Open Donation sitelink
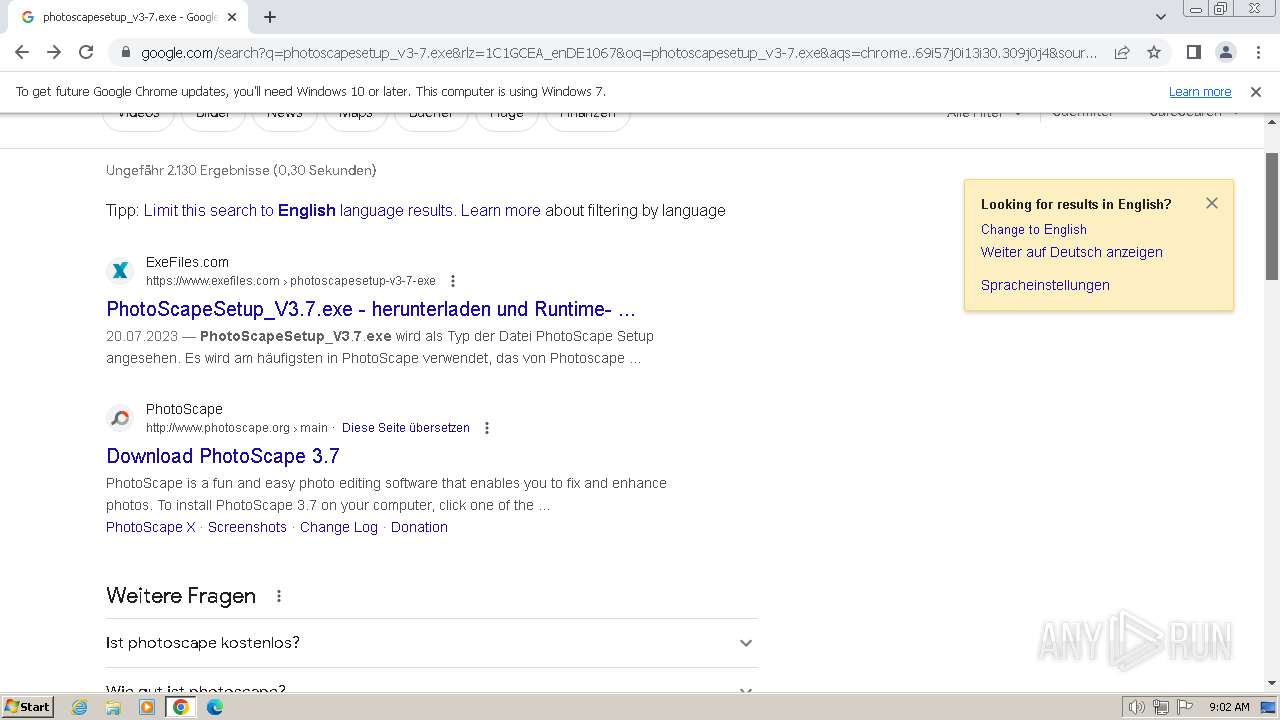1280x720 pixels. [419, 527]
